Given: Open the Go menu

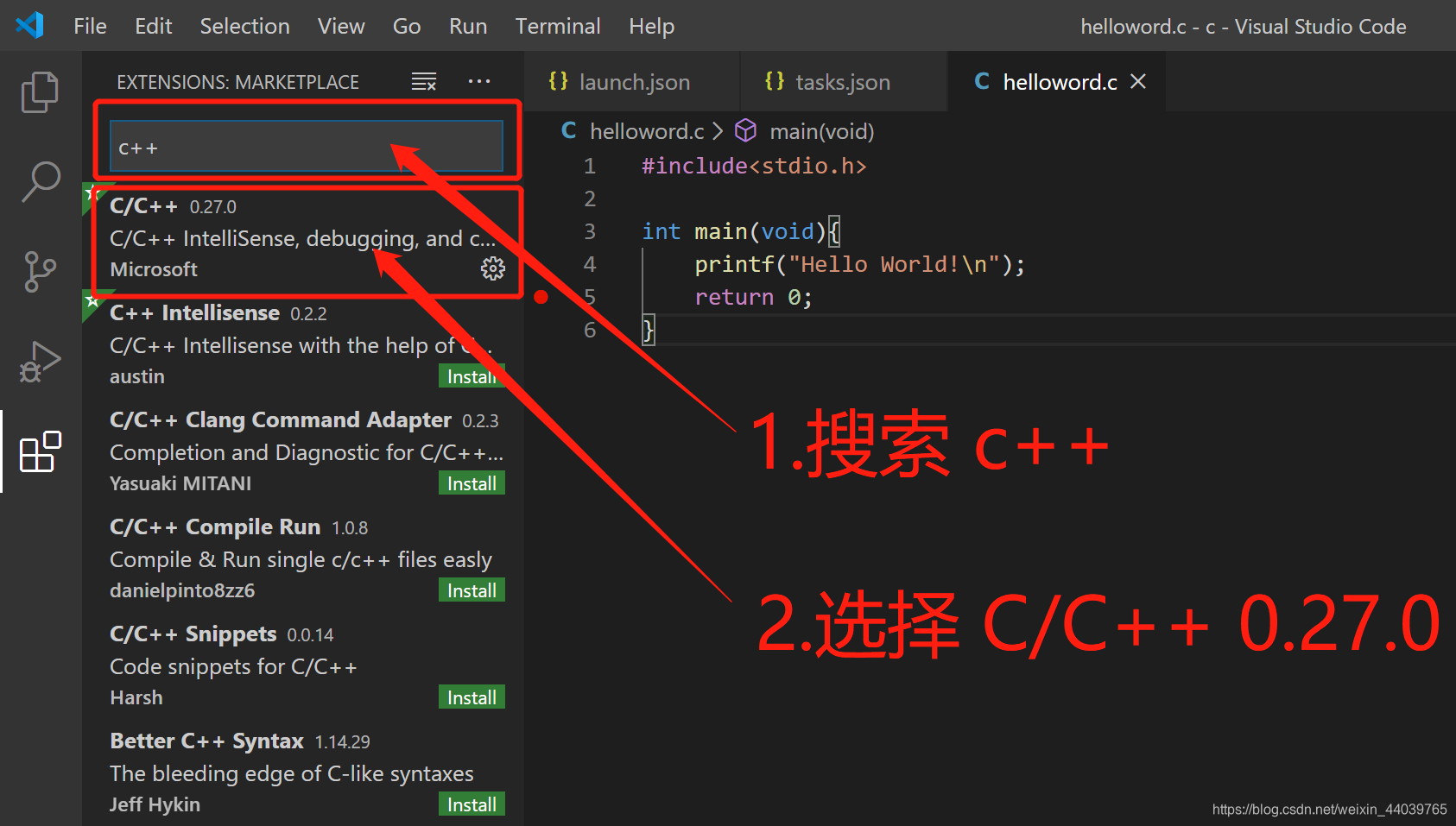Looking at the screenshot, I should 407,26.
